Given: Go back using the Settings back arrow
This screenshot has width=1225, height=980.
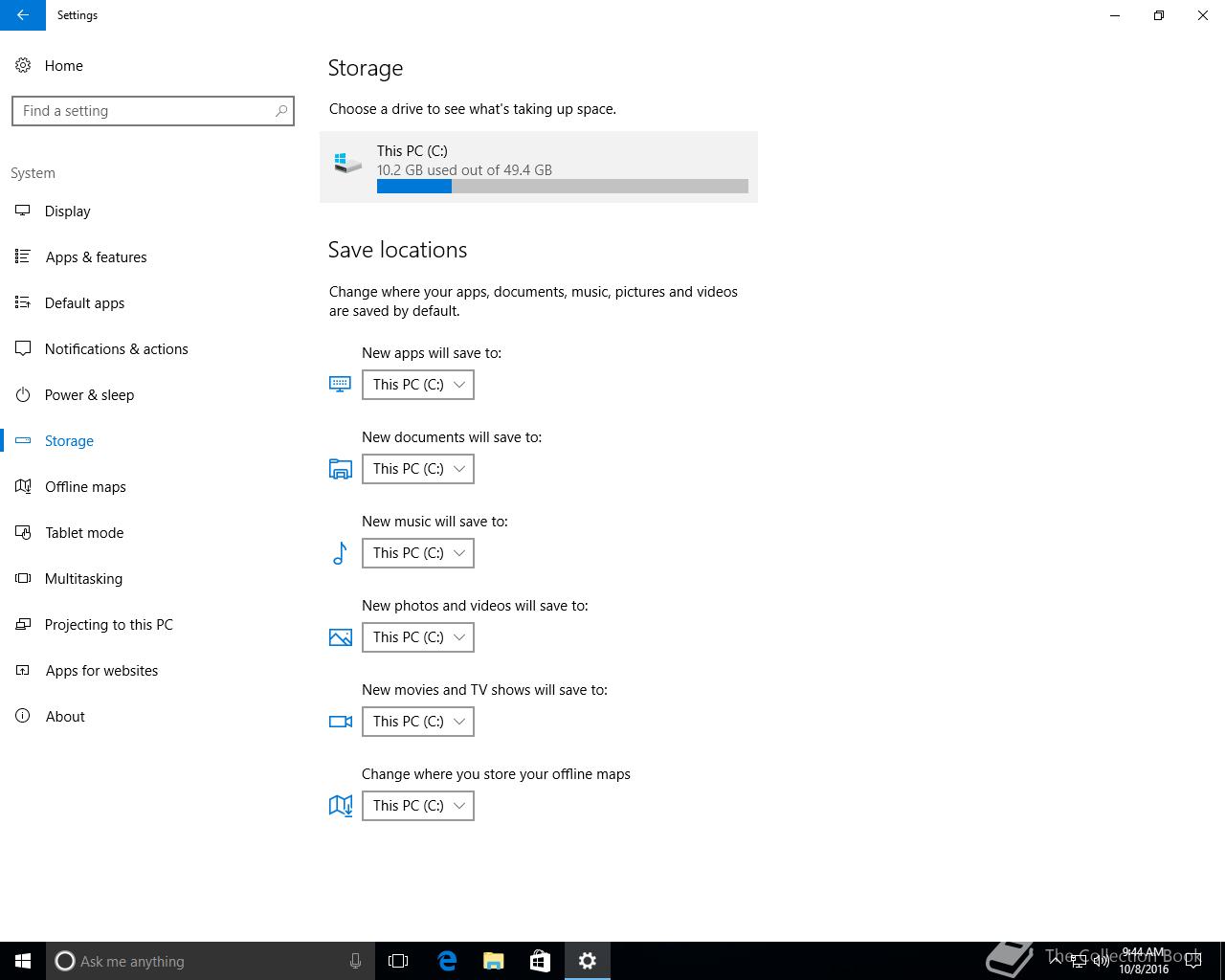Looking at the screenshot, I should 23,15.
